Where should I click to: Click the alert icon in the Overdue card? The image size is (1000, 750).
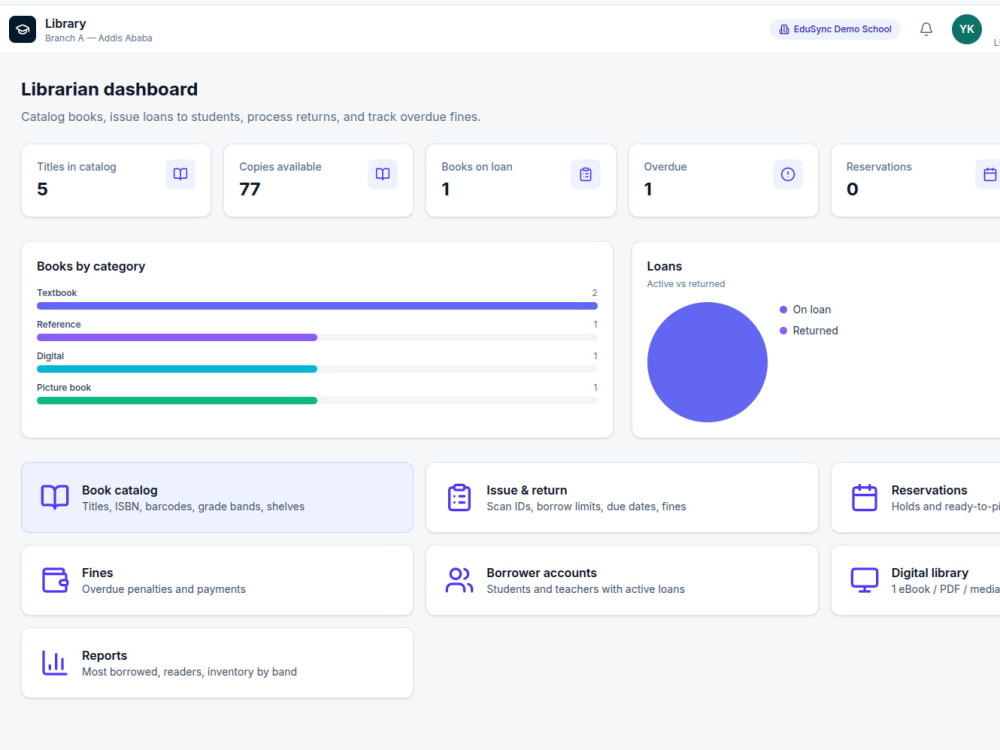788,174
